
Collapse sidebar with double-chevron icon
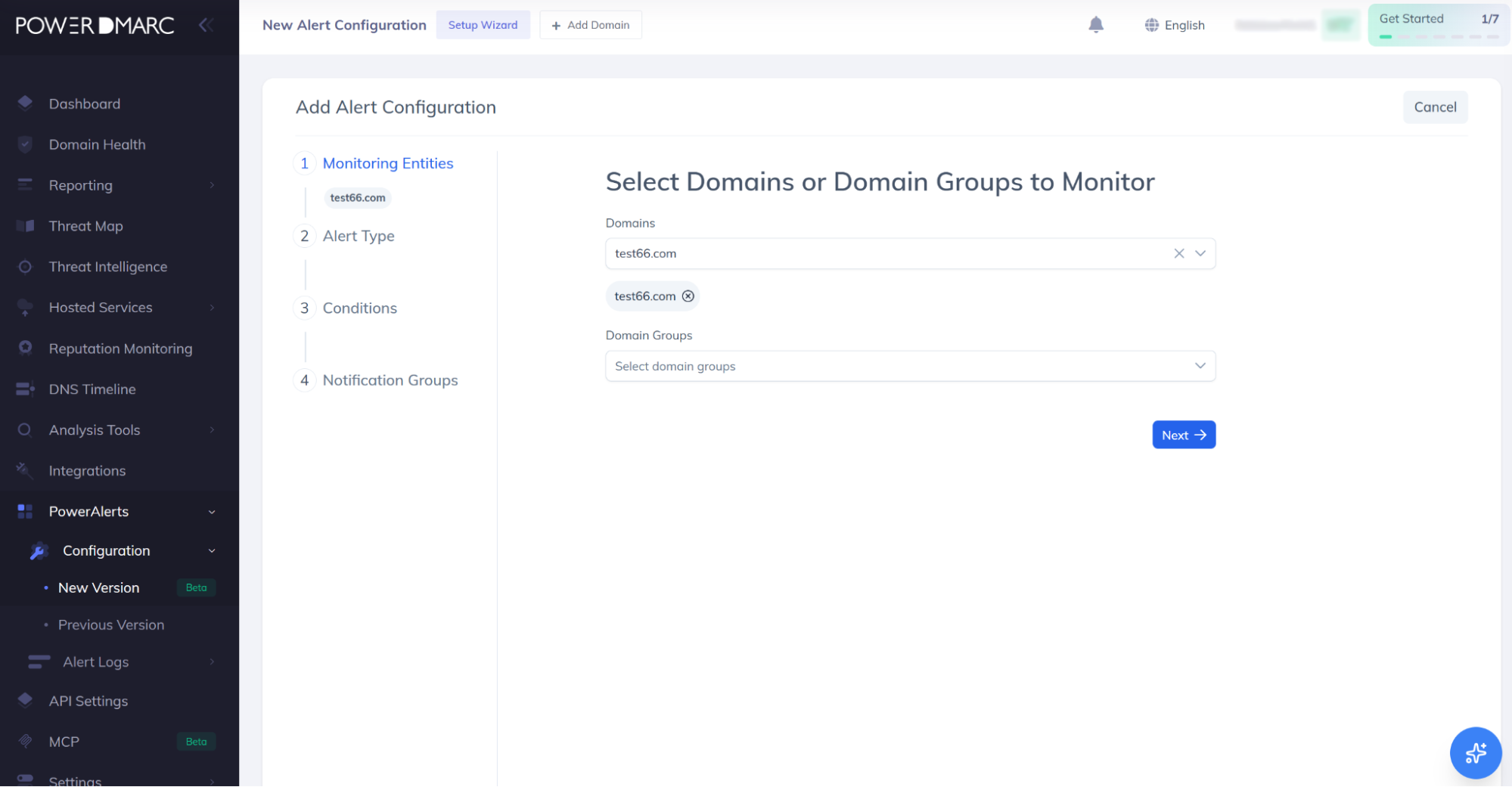pyautogui.click(x=206, y=26)
